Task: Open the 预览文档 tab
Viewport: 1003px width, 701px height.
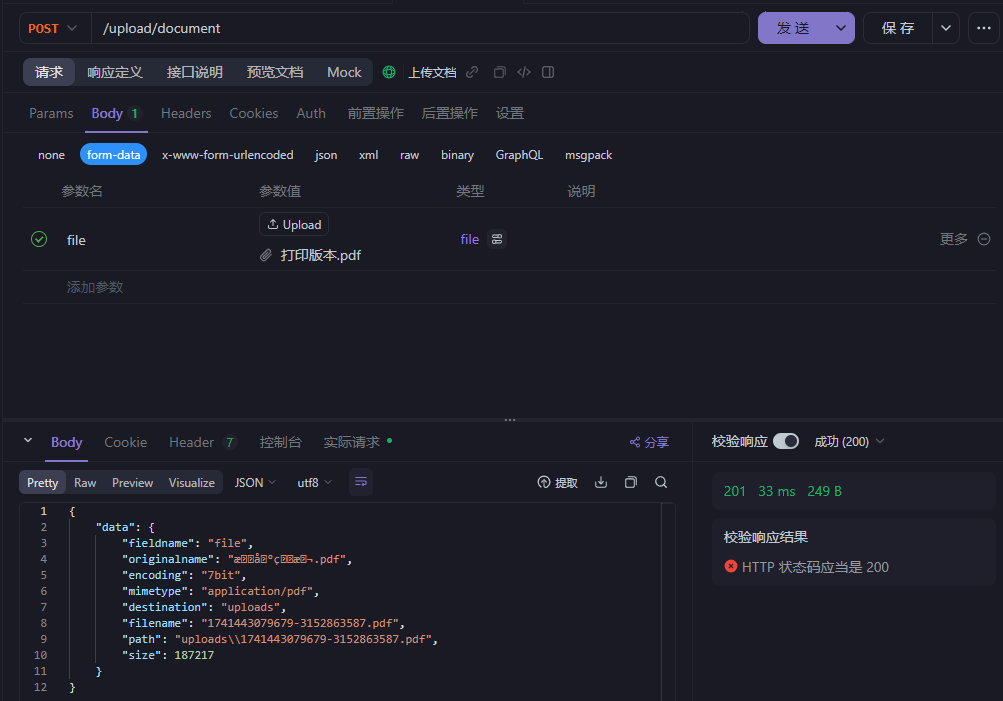Action: click(x=274, y=72)
